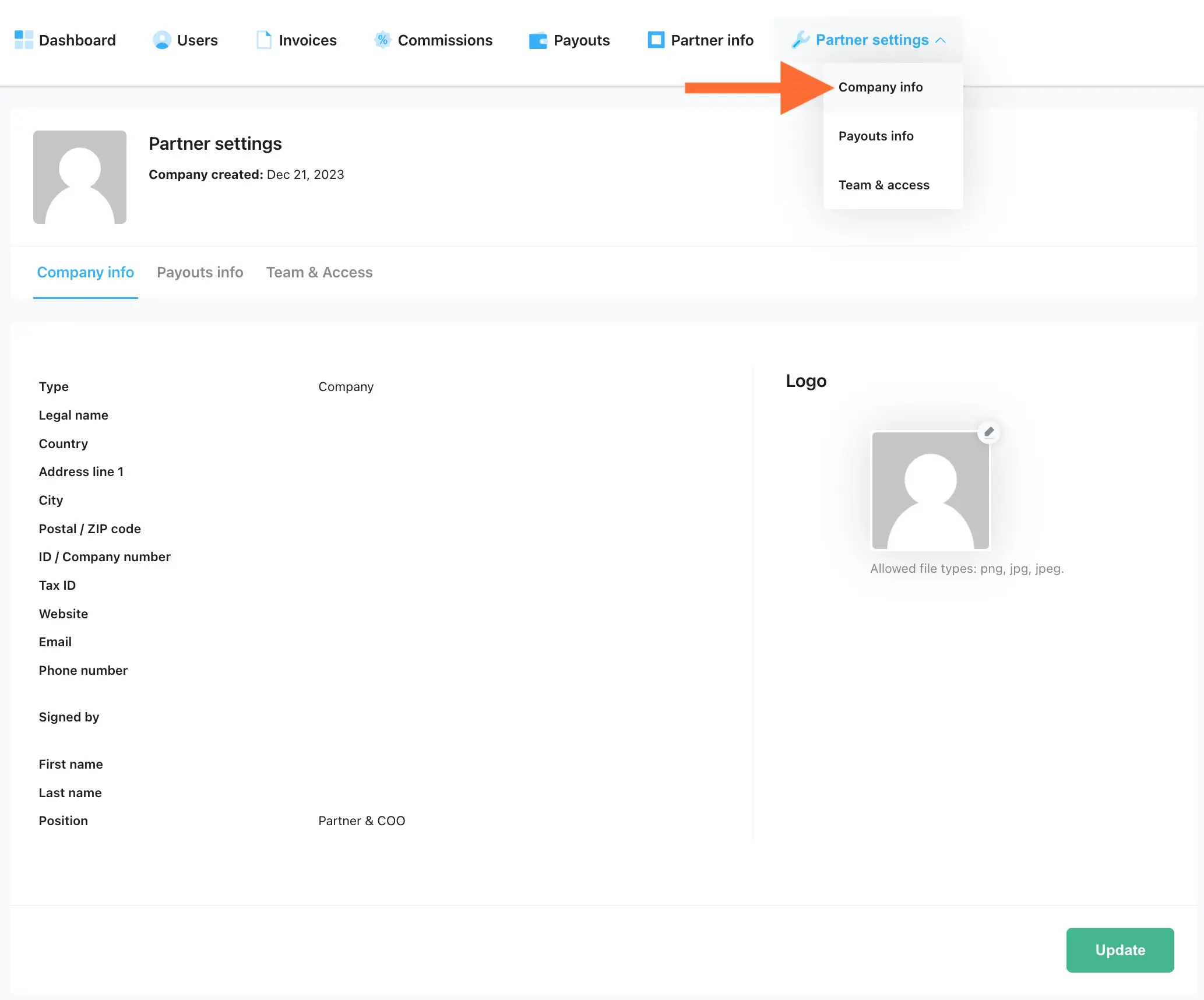
Task: Click the Payouts wallet icon
Action: click(x=538, y=41)
